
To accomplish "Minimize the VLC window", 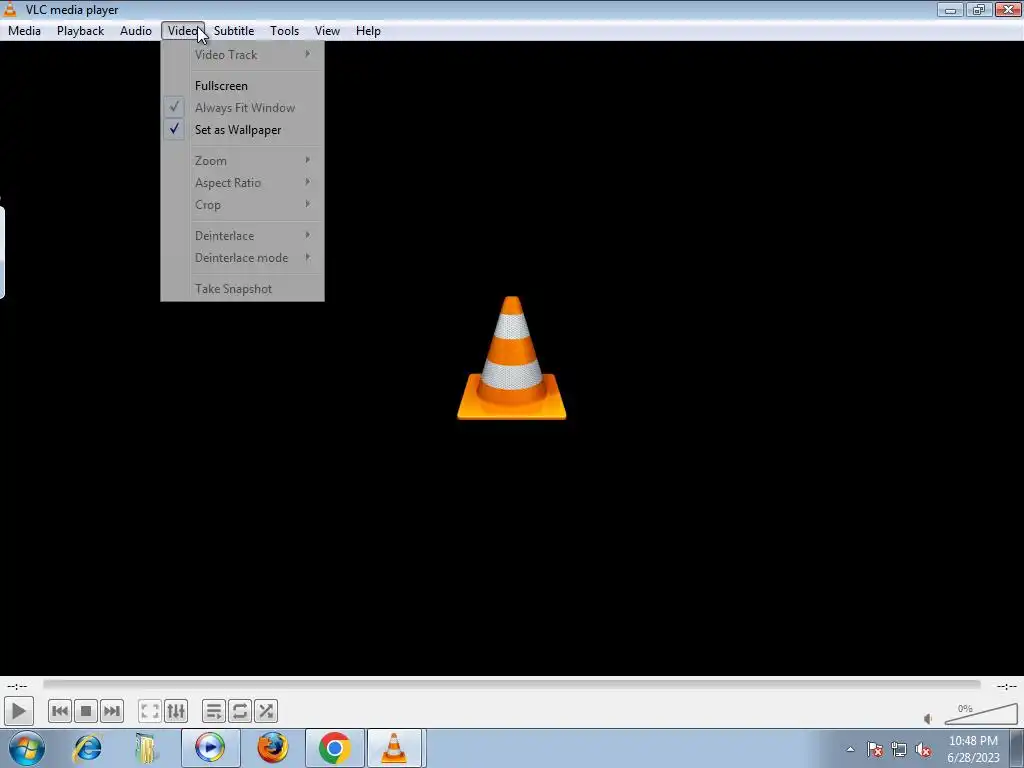I will pos(950,10).
